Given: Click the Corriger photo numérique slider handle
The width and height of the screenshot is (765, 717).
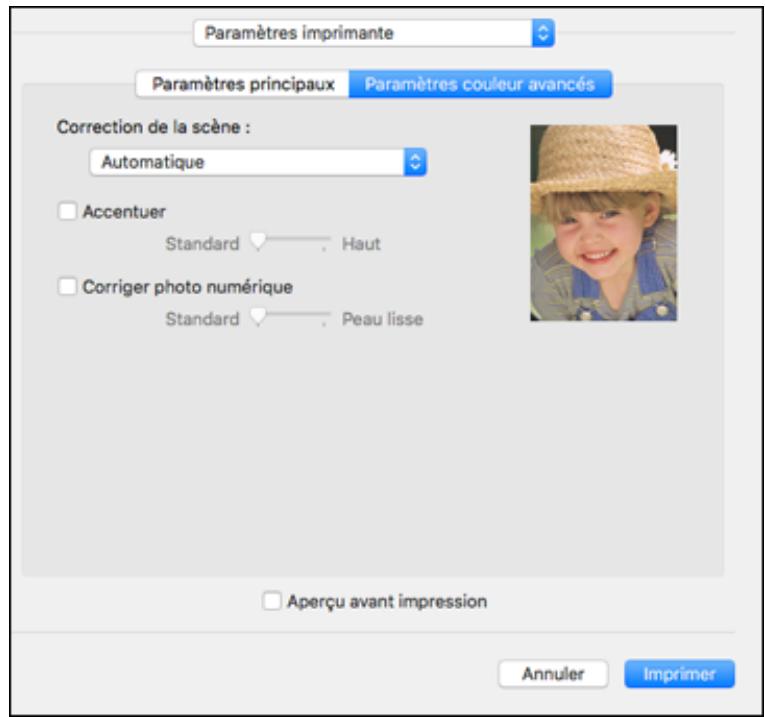Looking at the screenshot, I should pos(258,318).
